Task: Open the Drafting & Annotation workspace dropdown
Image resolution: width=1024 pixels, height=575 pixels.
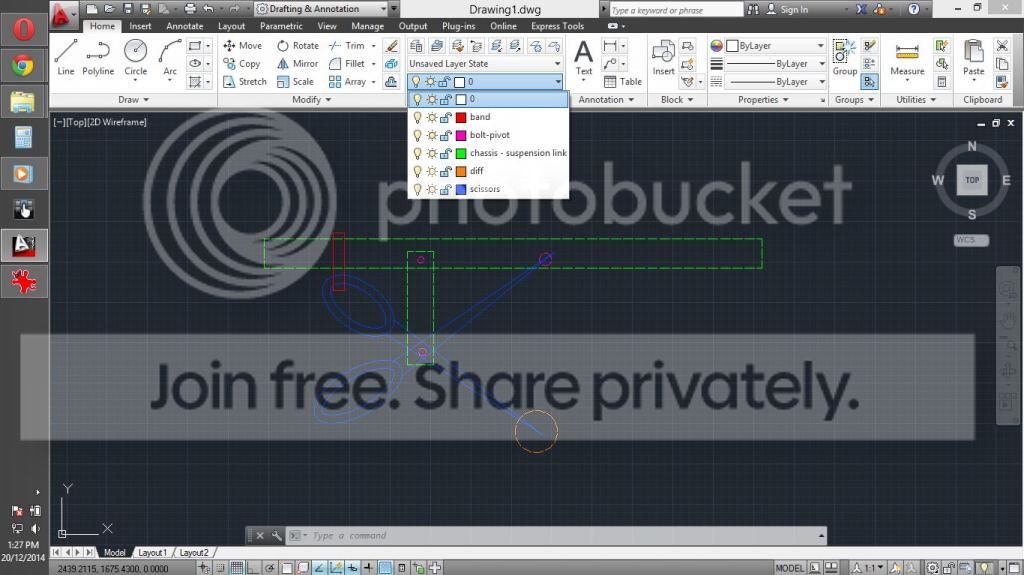Action: (381, 9)
